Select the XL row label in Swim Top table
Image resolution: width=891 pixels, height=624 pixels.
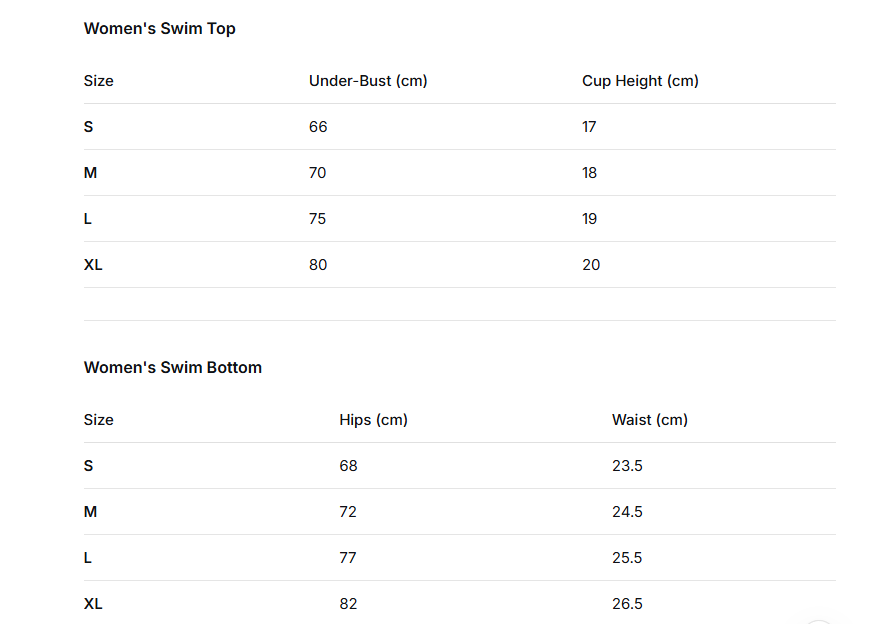click(93, 265)
